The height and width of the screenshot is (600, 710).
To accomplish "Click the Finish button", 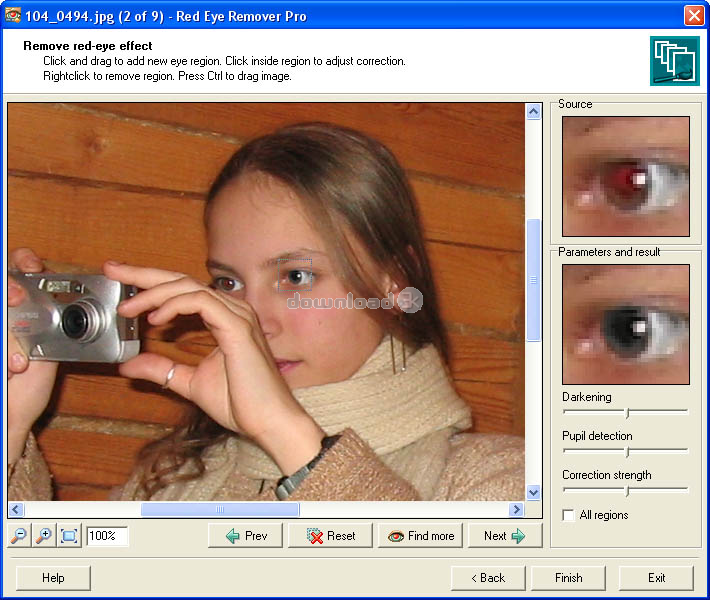I will coord(568,578).
